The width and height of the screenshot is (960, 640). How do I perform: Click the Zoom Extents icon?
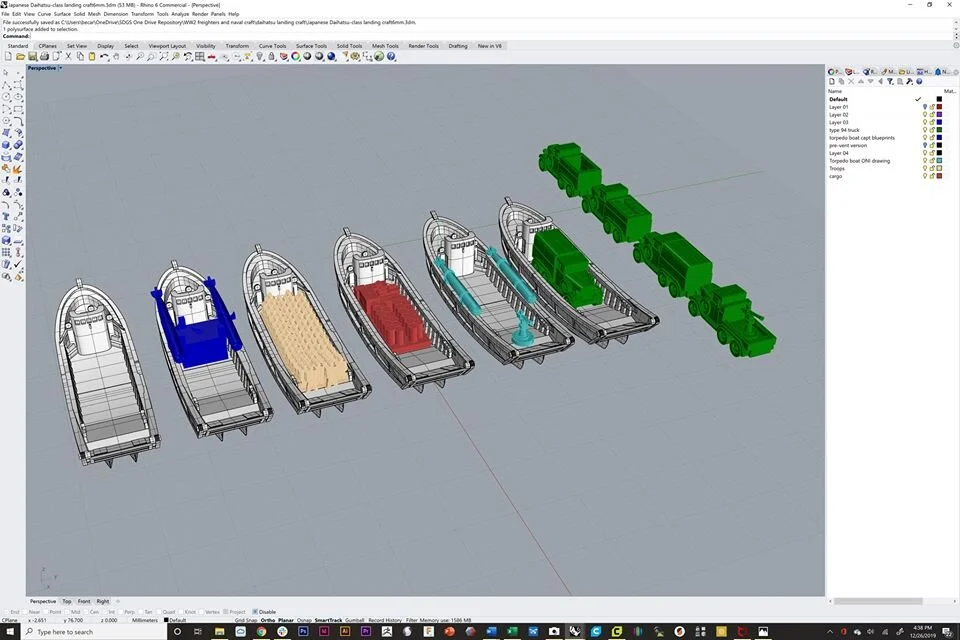[163, 56]
